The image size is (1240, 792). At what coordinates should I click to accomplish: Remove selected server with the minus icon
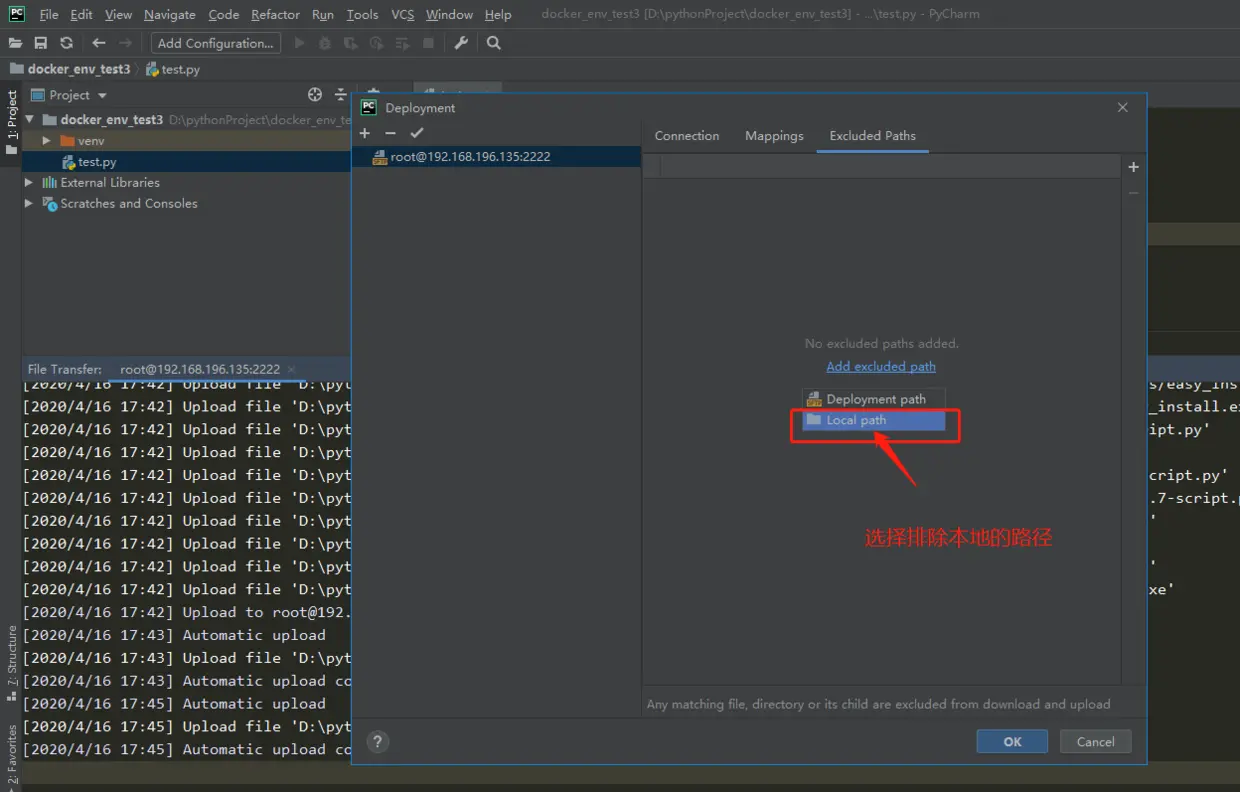390,133
